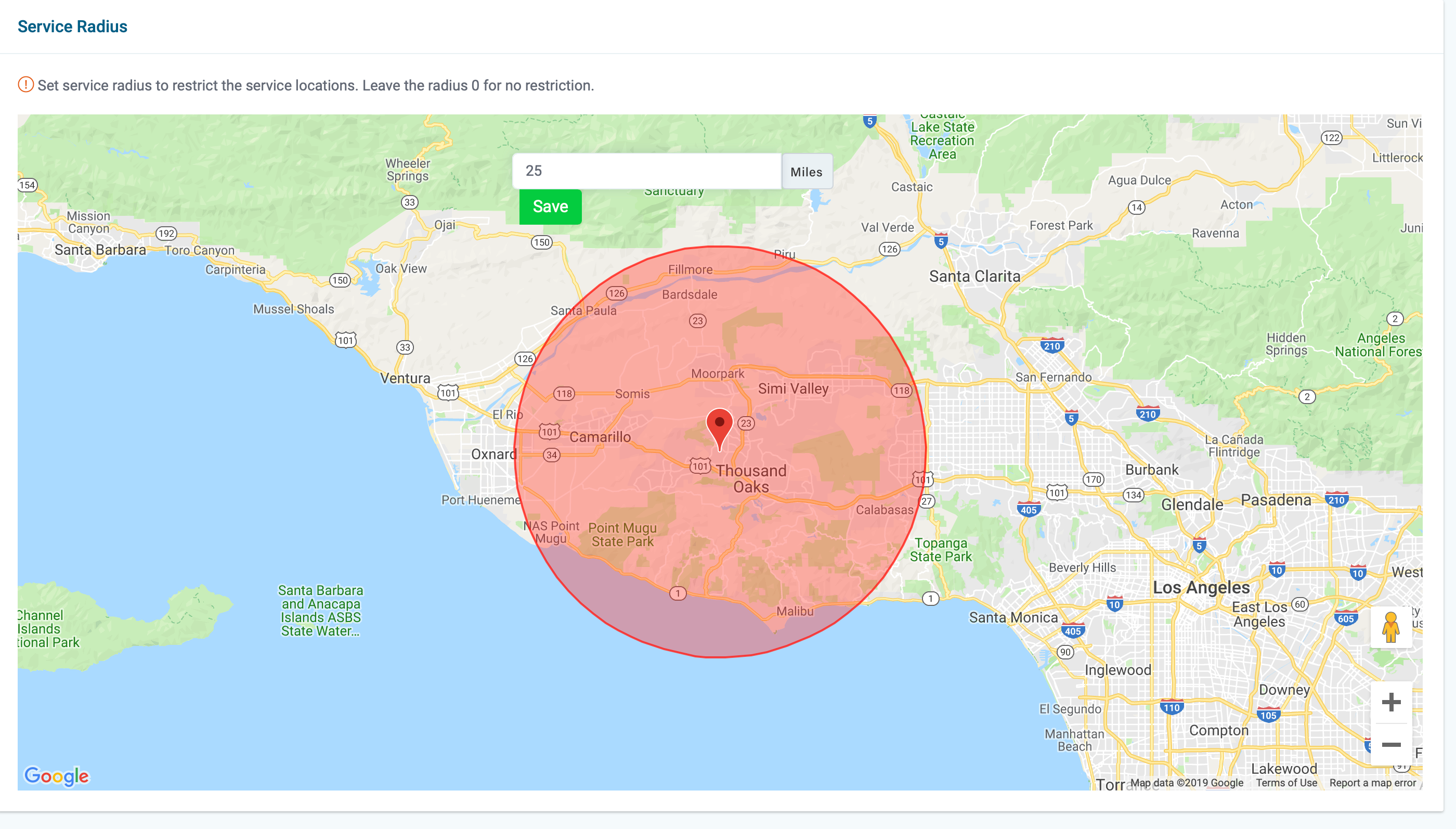Image resolution: width=1456 pixels, height=829 pixels.
Task: Click the Port Hueneme label
Action: [480, 500]
